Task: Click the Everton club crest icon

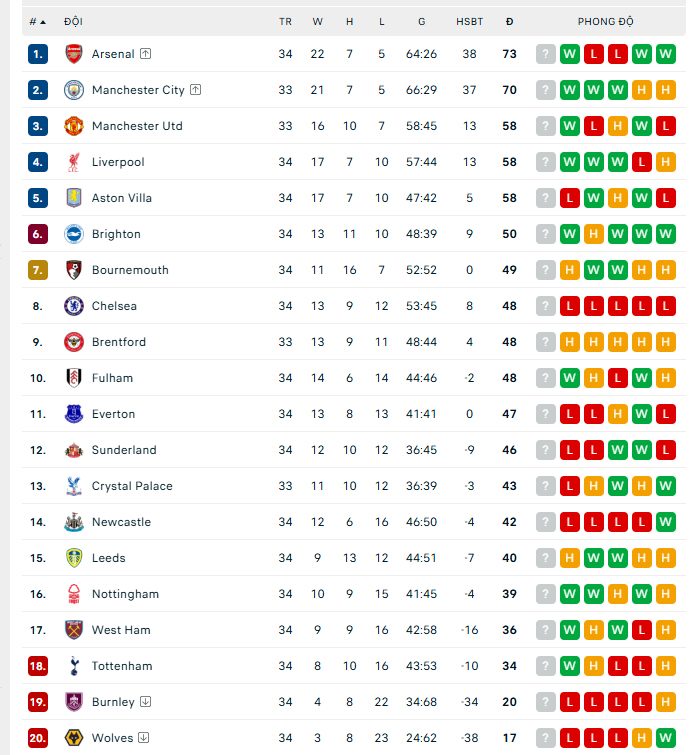Action: [x=74, y=414]
